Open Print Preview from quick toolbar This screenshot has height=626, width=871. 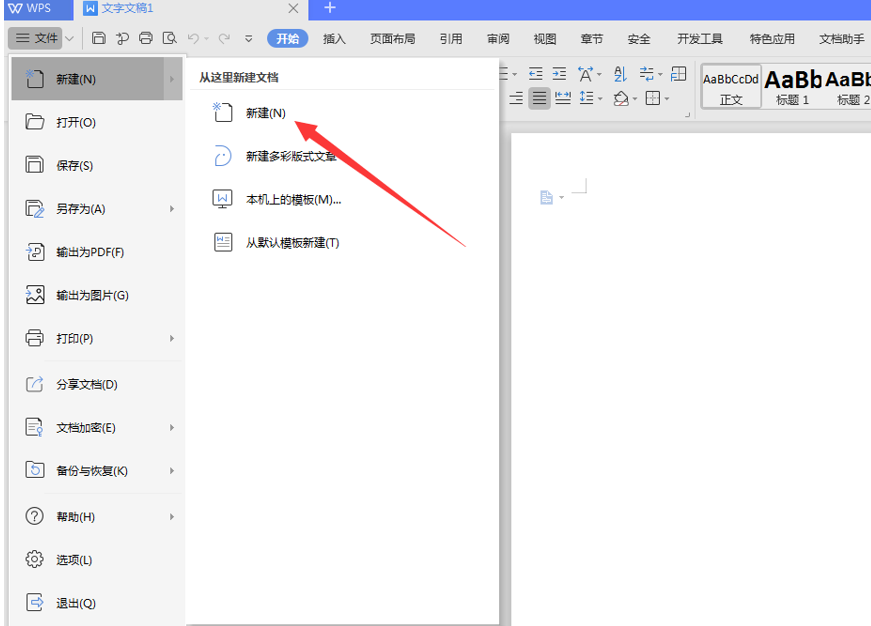[169, 38]
